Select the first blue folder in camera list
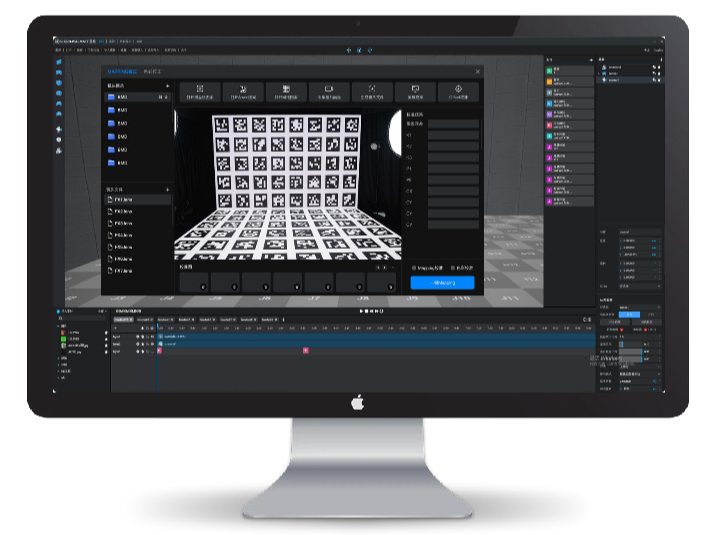Image resolution: width=713 pixels, height=535 pixels. [x=112, y=97]
